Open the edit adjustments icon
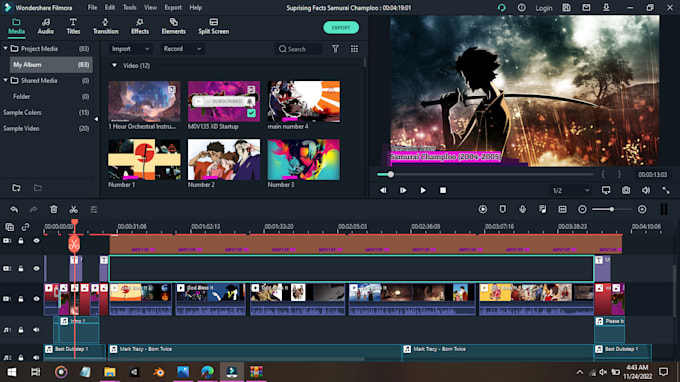This screenshot has width=680, height=382. pyautogui.click(x=94, y=209)
